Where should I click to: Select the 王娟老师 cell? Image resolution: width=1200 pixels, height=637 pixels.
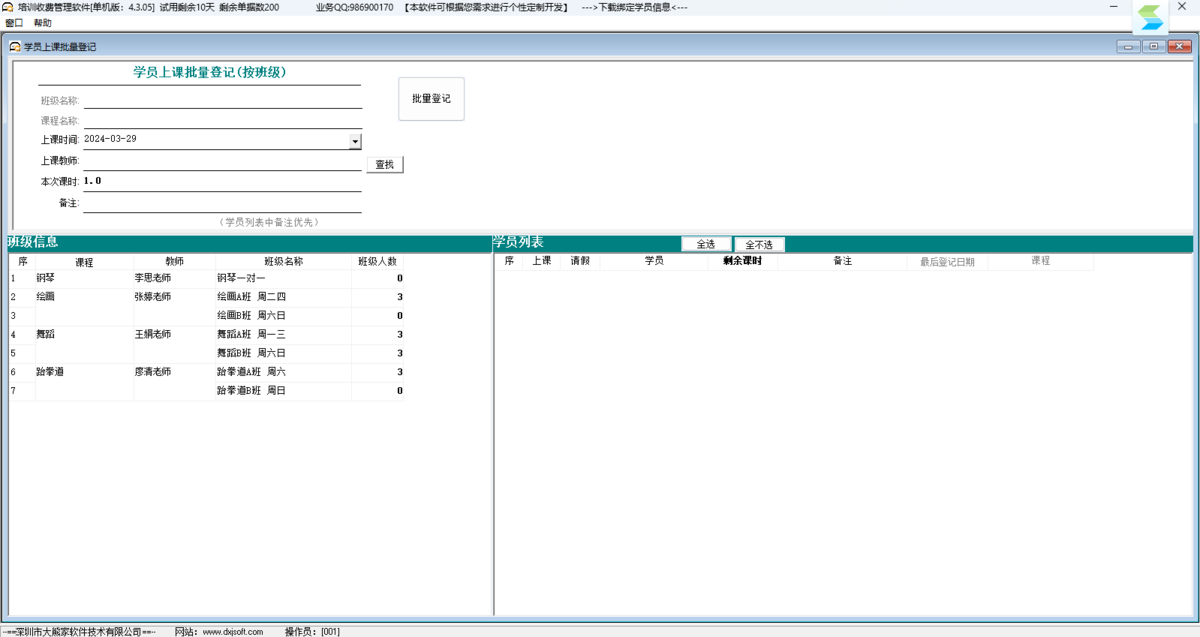174,335
